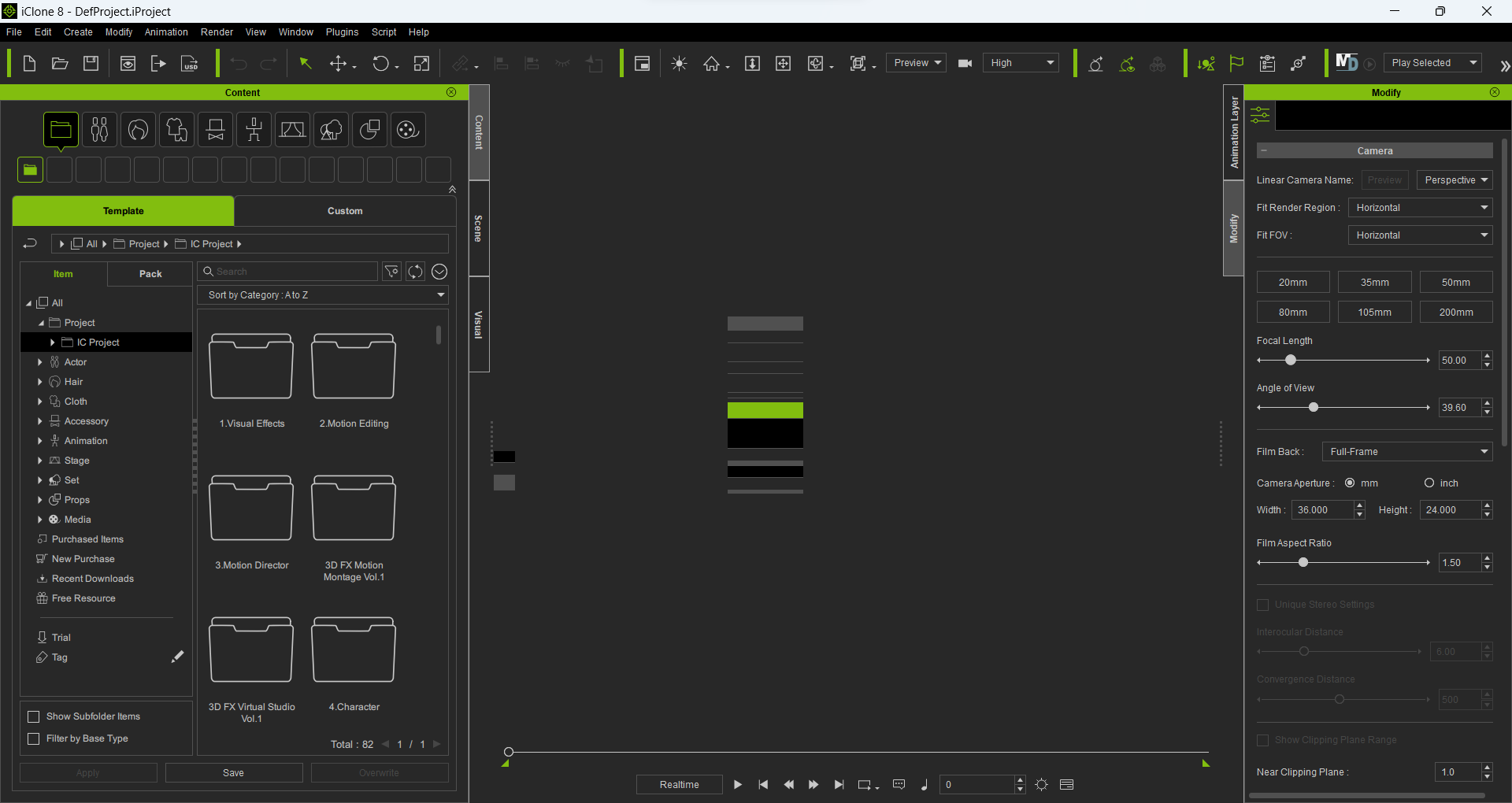The width and height of the screenshot is (1512, 803).
Task: Click the Save button in Content panel
Action: 234,773
